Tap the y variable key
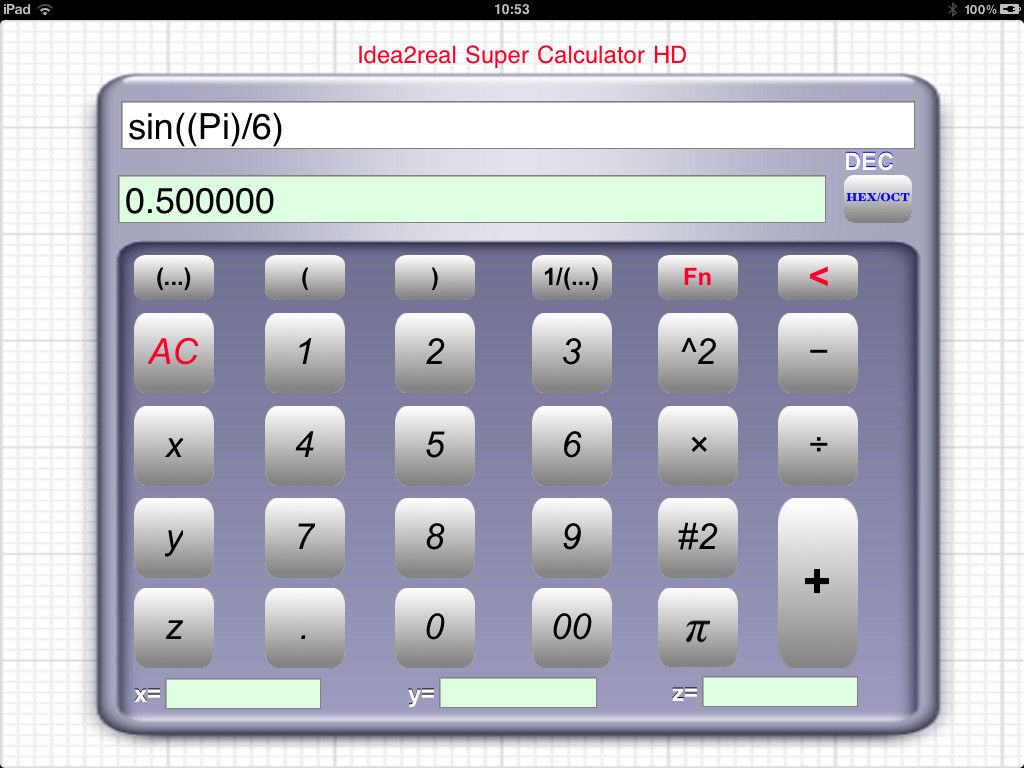Viewport: 1024px width, 768px height. pos(174,537)
